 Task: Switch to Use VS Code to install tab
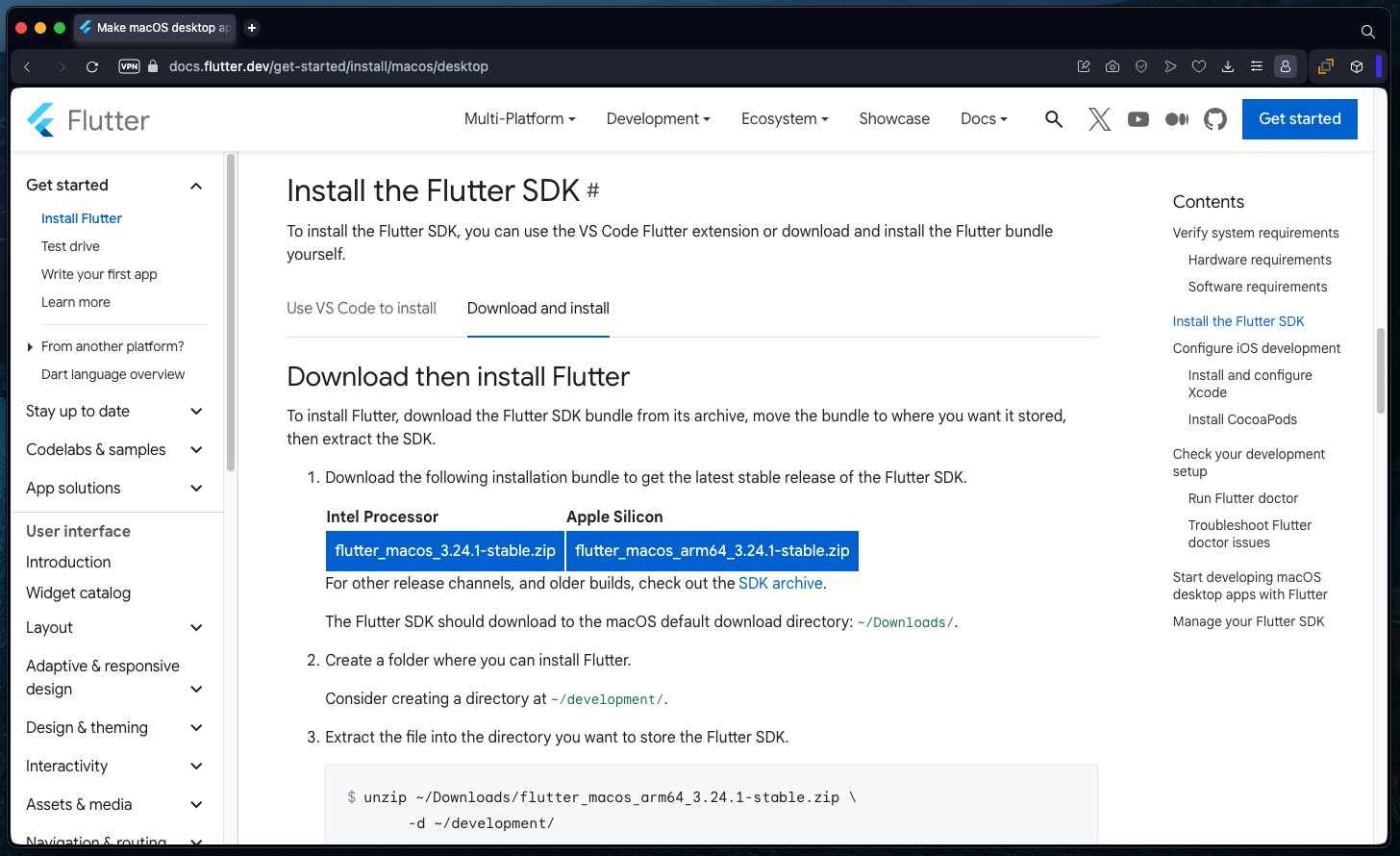pyautogui.click(x=362, y=309)
